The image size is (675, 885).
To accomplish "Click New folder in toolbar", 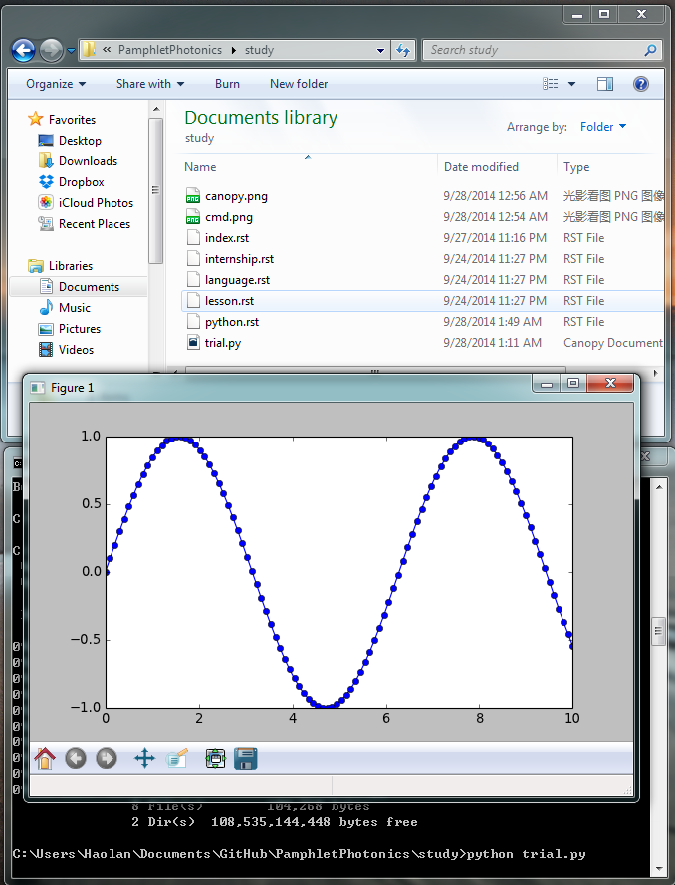I will click(x=299, y=84).
